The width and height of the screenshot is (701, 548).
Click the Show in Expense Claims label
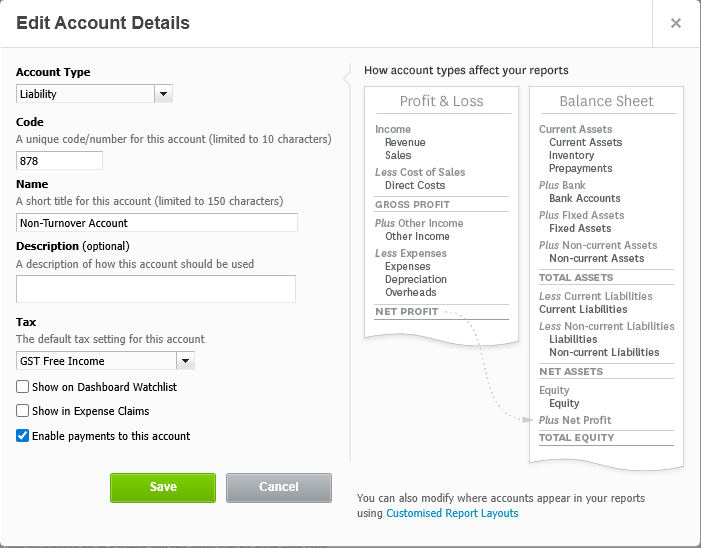[90, 411]
